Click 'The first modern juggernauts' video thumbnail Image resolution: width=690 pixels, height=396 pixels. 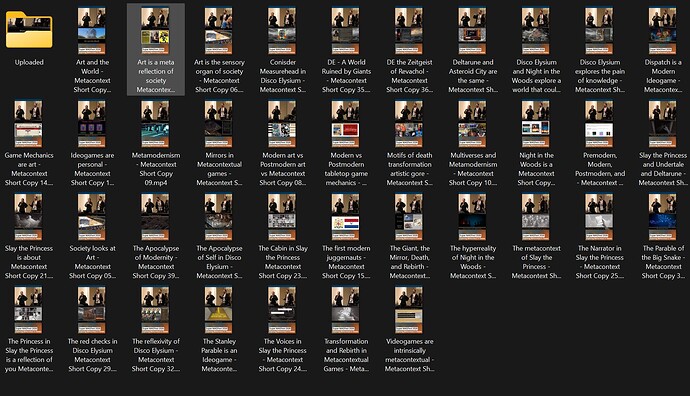coord(345,217)
